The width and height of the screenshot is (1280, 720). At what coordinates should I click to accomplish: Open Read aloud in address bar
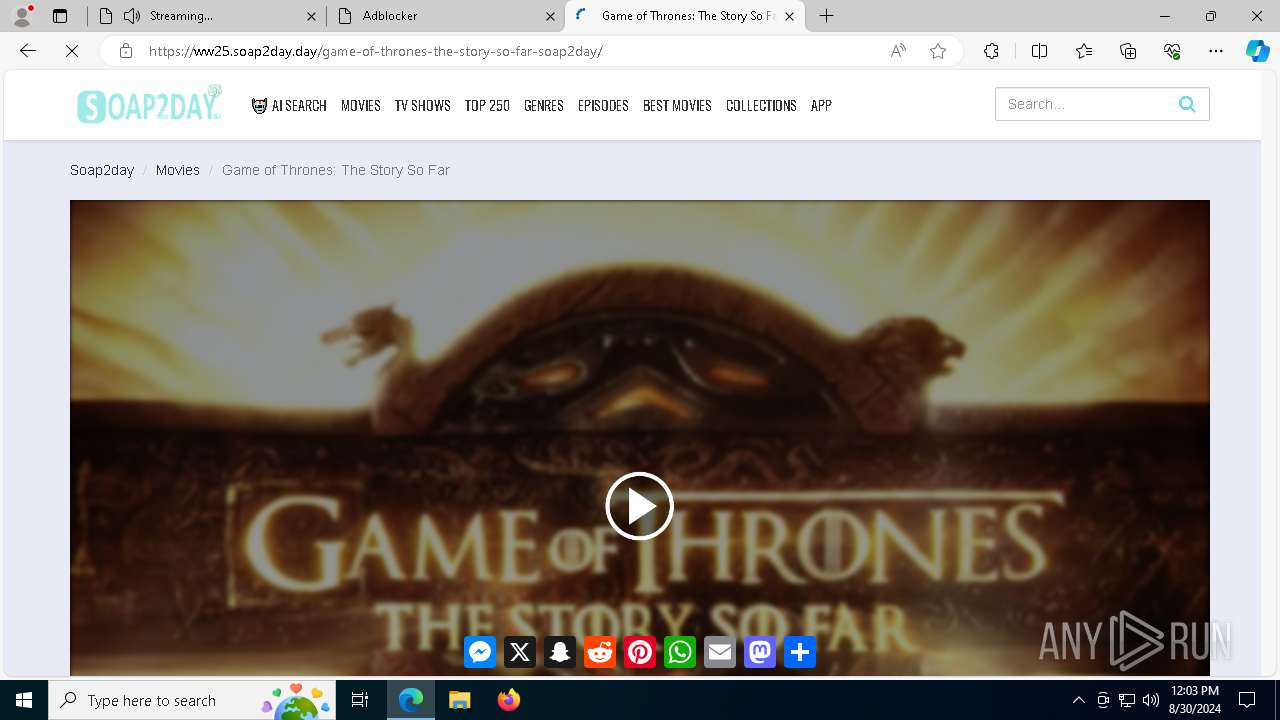pyautogui.click(x=898, y=51)
